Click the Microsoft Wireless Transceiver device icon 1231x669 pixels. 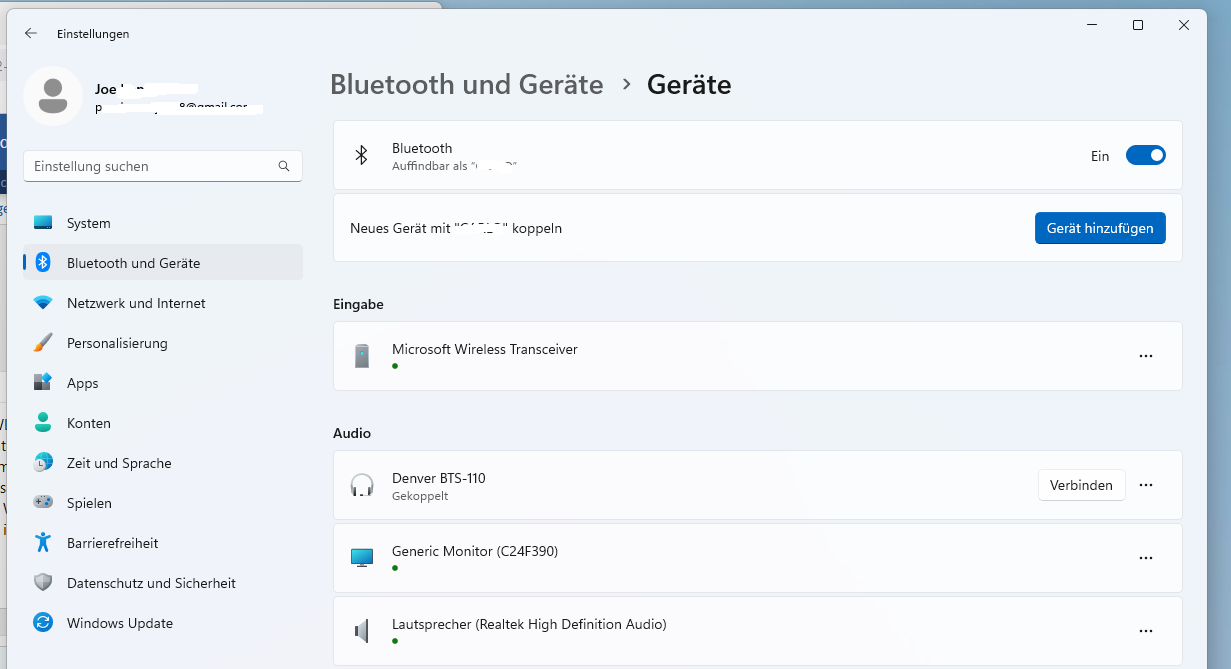click(362, 356)
